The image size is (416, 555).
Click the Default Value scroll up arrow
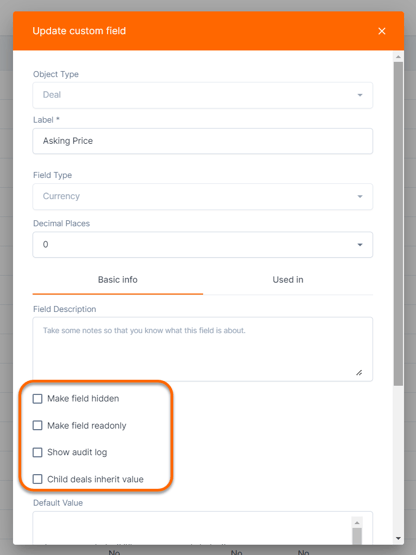[x=357, y=523]
